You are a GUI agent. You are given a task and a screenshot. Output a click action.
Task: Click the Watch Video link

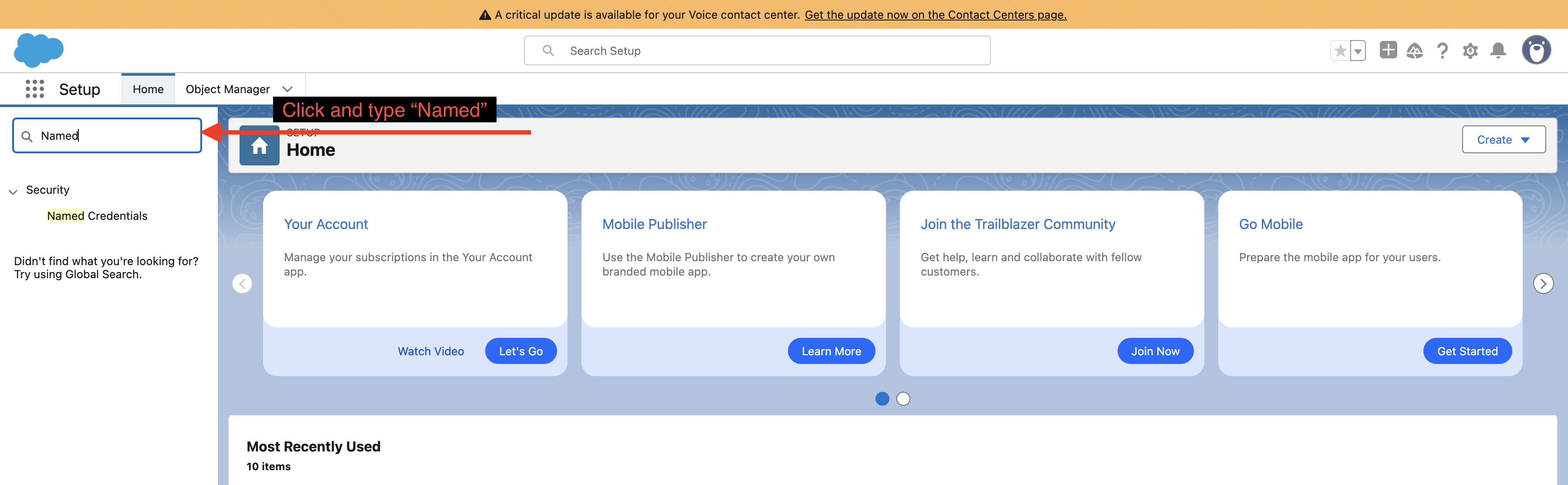tap(430, 351)
